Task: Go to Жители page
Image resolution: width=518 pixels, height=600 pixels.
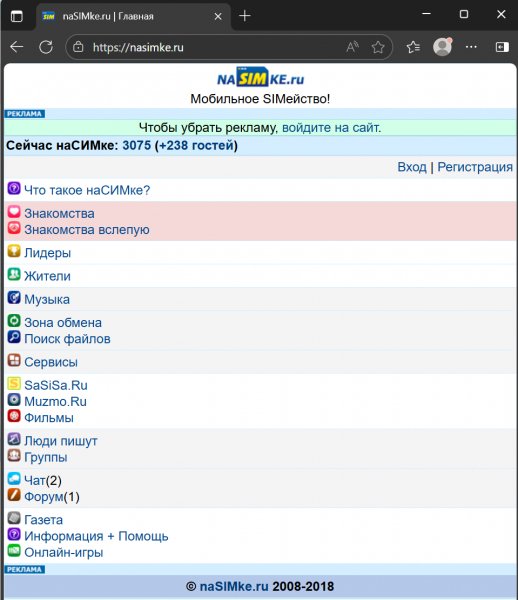Action: (47, 276)
